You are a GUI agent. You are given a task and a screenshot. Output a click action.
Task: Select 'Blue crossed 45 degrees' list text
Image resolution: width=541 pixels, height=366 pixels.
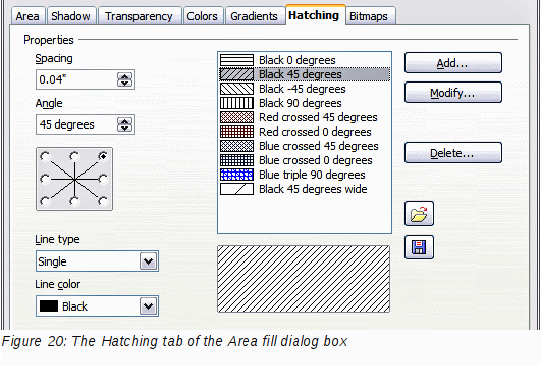point(319,146)
